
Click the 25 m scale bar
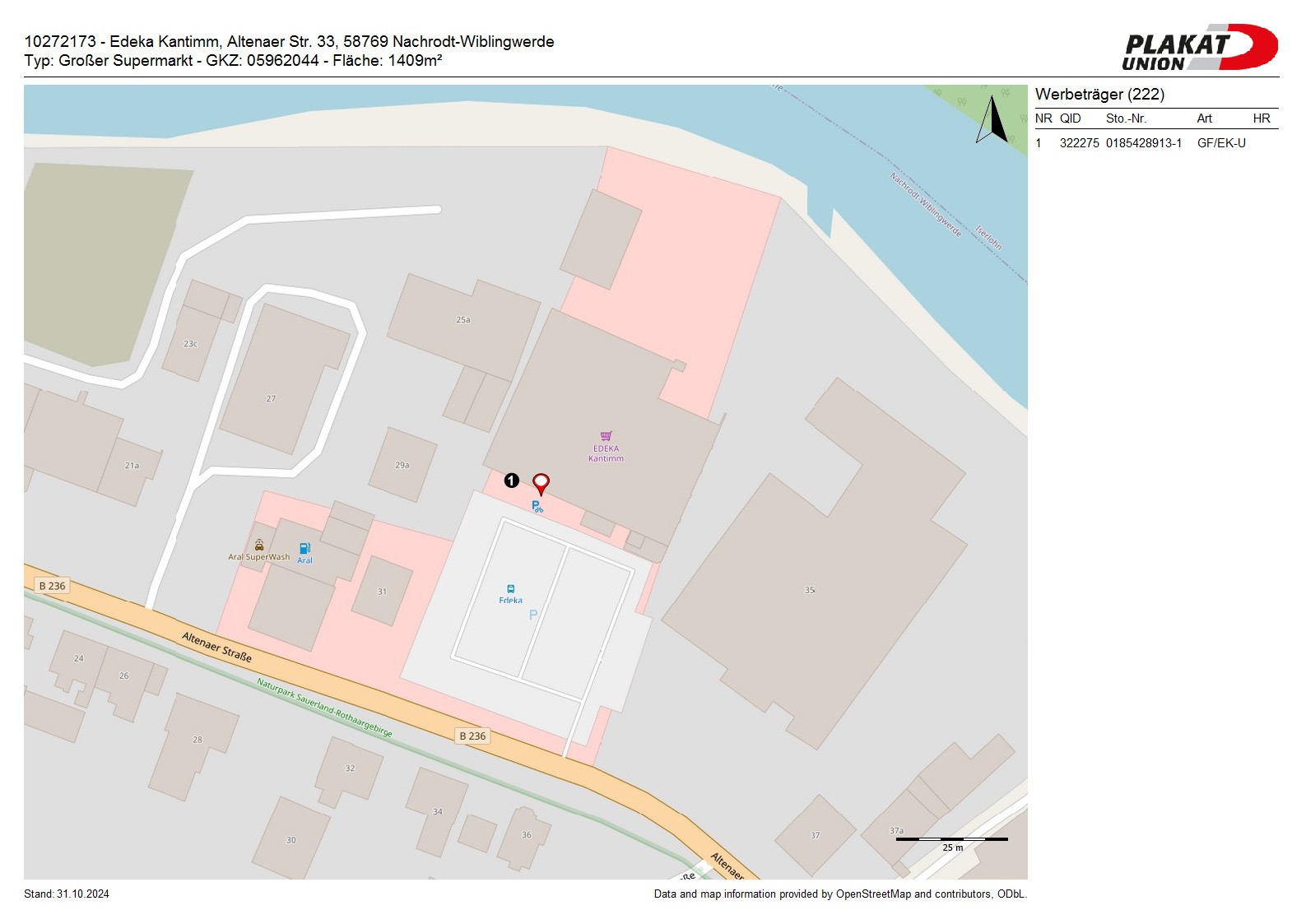[x=952, y=840]
